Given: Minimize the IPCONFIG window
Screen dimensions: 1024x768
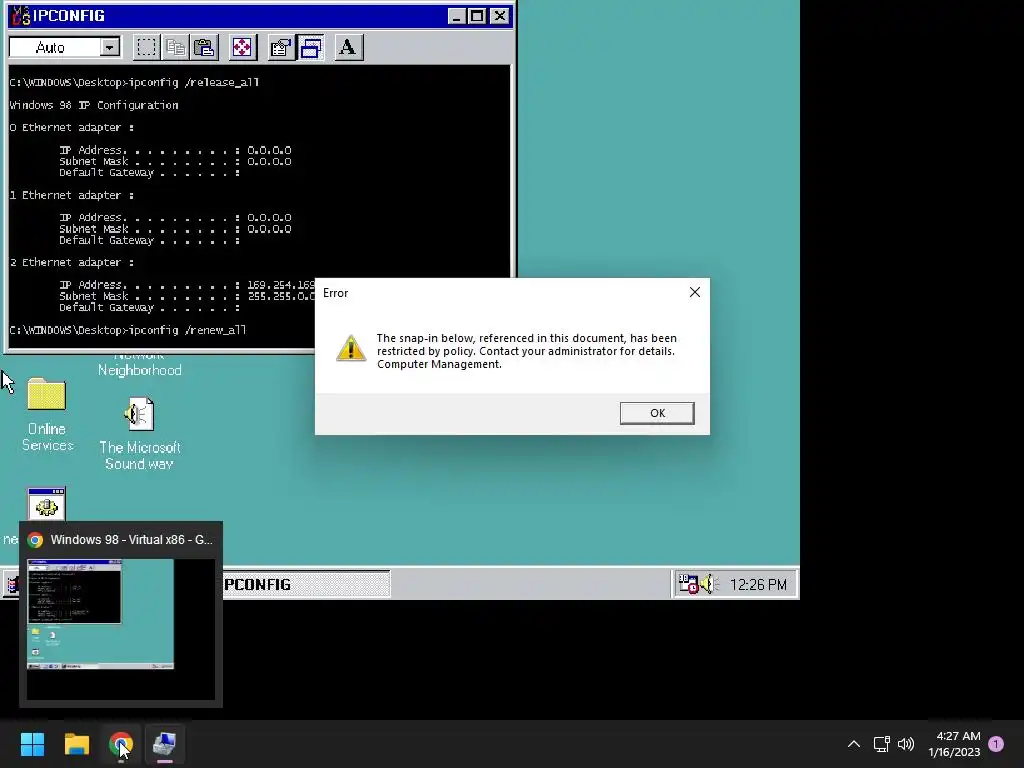Looking at the screenshot, I should pyautogui.click(x=456, y=16).
